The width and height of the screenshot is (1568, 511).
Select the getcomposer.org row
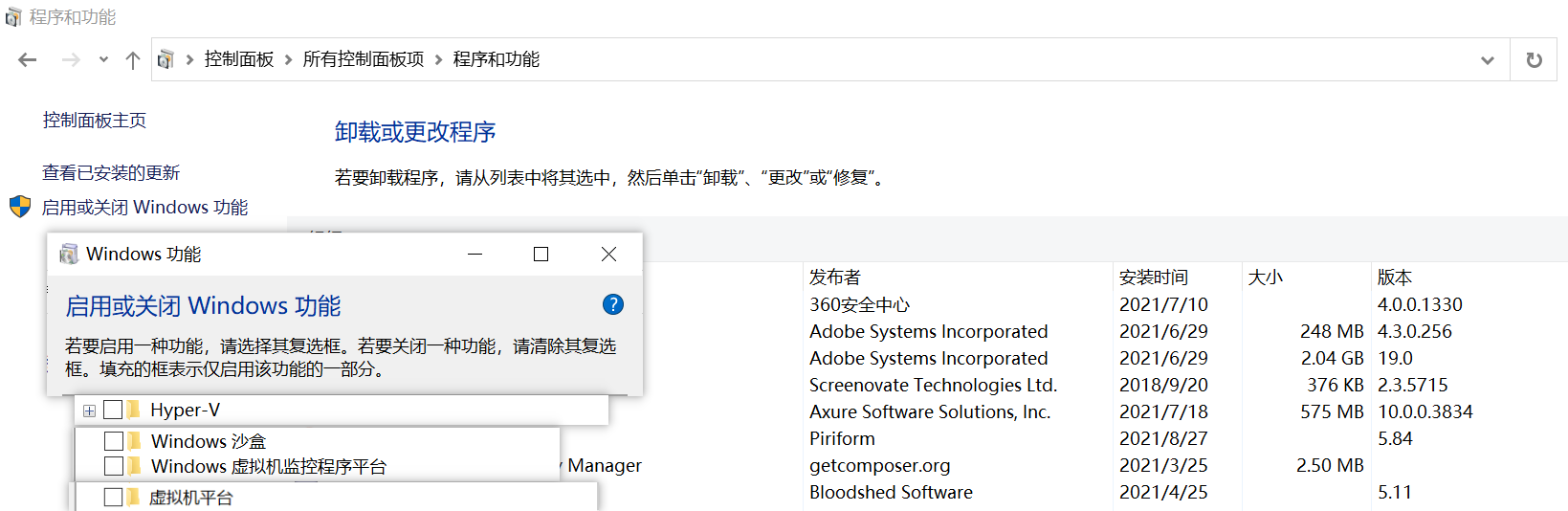point(879,466)
